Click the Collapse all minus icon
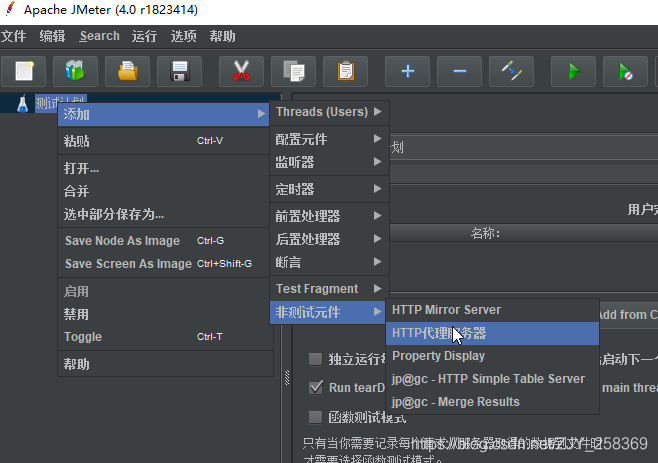 [x=460, y=71]
